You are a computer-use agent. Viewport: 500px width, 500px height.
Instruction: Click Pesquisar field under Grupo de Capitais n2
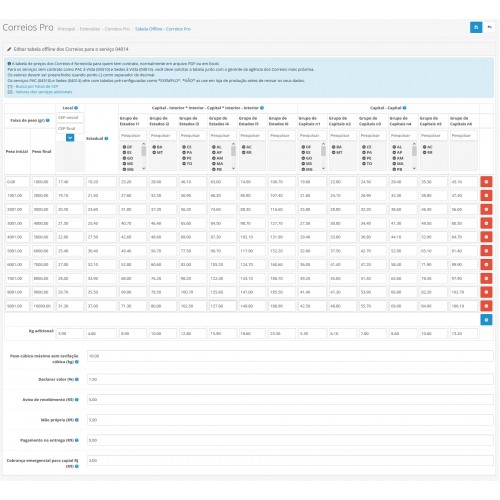pyautogui.click(x=343, y=136)
